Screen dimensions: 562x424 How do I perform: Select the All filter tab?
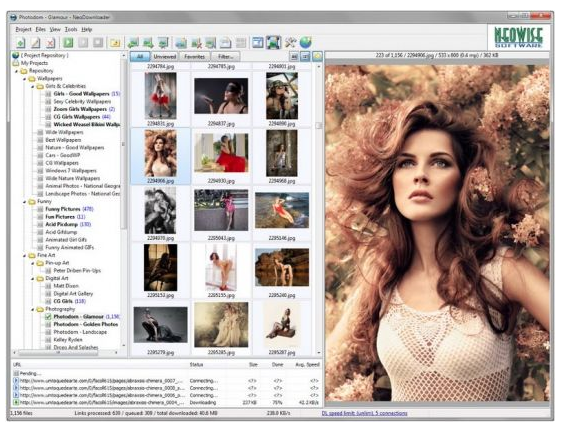click(x=140, y=57)
